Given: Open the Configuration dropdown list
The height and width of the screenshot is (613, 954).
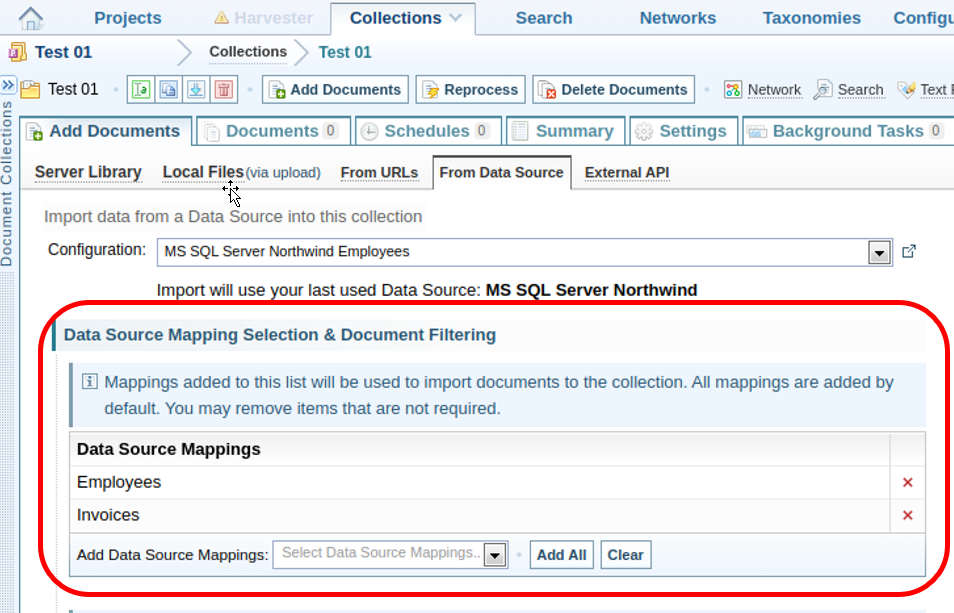Looking at the screenshot, I should pyautogui.click(x=879, y=252).
